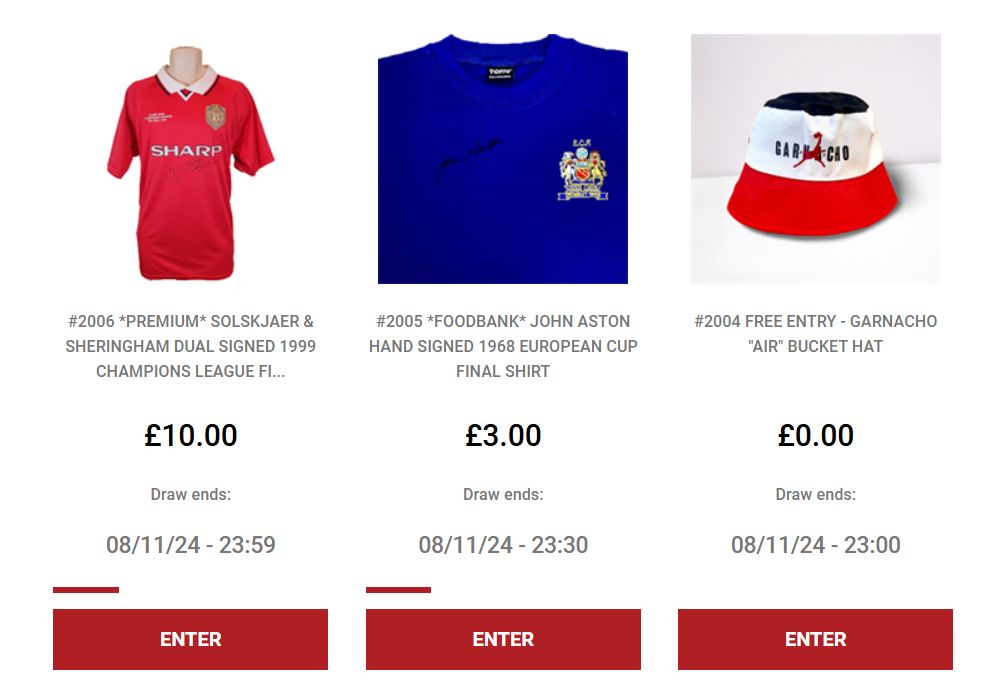Open the red Sharp signed shirt image
Screen dimensions: 985x698
(x=190, y=159)
